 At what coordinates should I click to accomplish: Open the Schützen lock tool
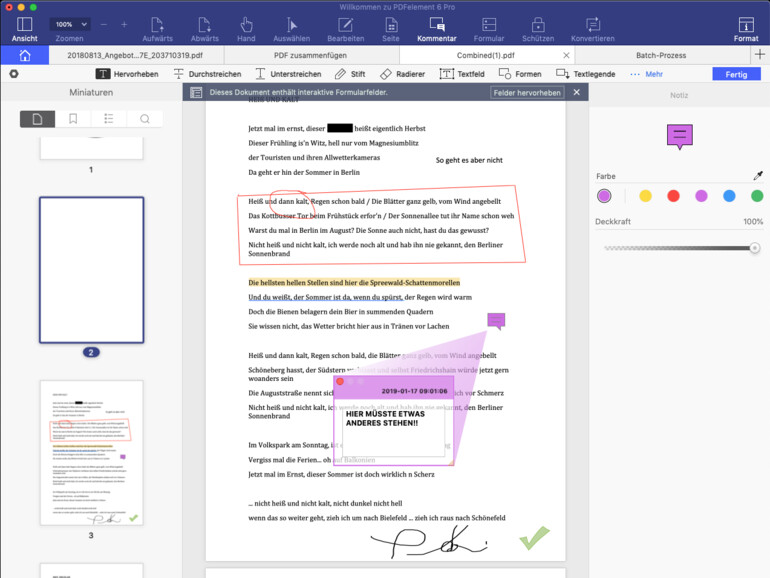(x=538, y=27)
